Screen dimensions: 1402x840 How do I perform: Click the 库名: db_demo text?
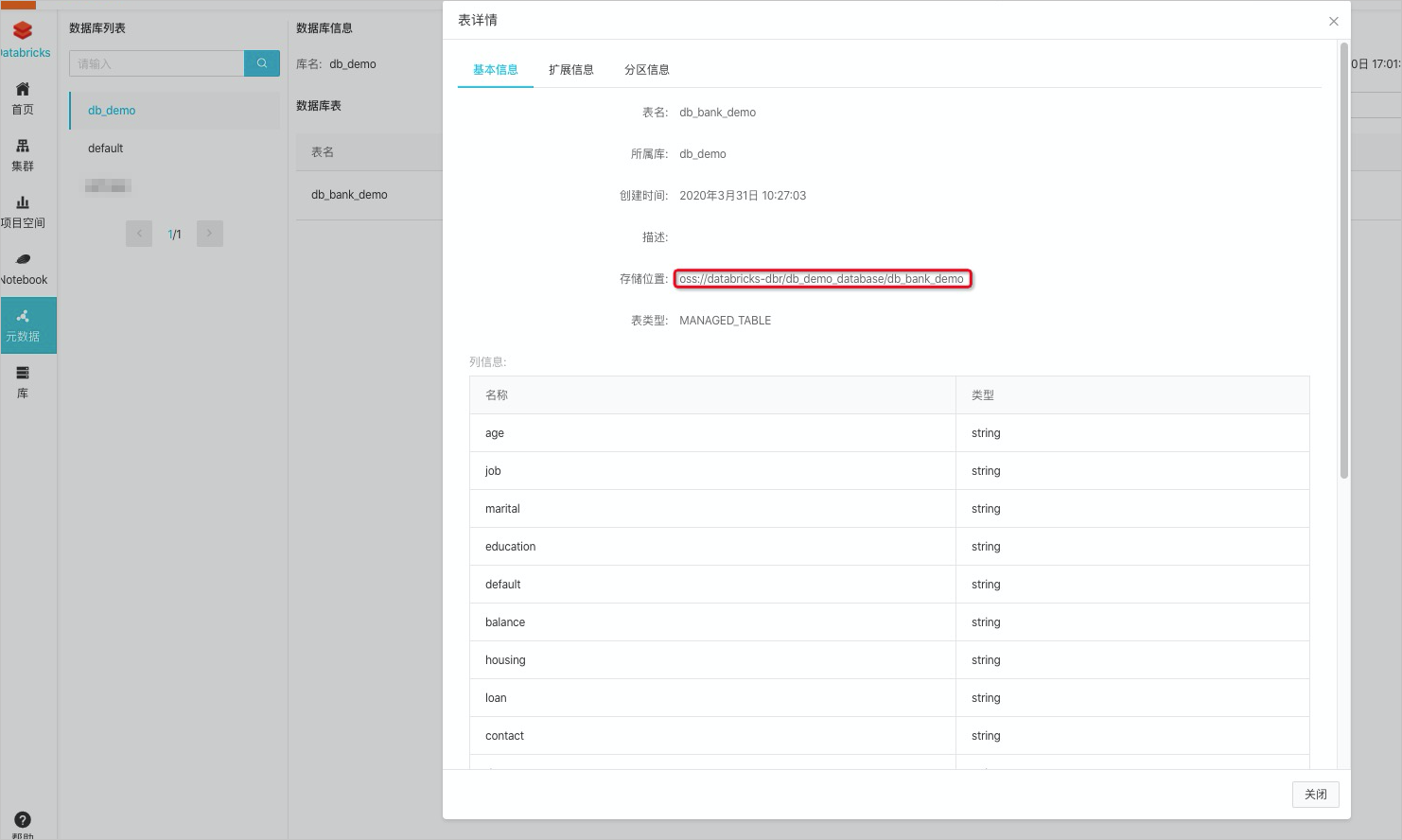tap(336, 64)
